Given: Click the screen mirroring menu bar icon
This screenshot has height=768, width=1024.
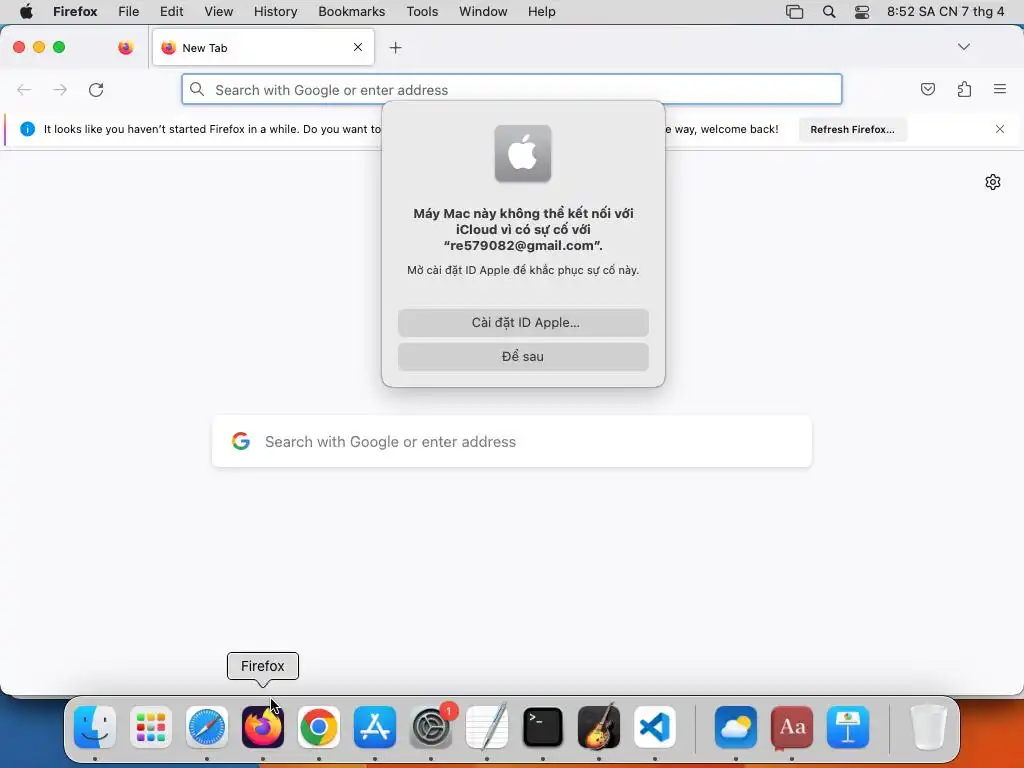Looking at the screenshot, I should click(795, 12).
